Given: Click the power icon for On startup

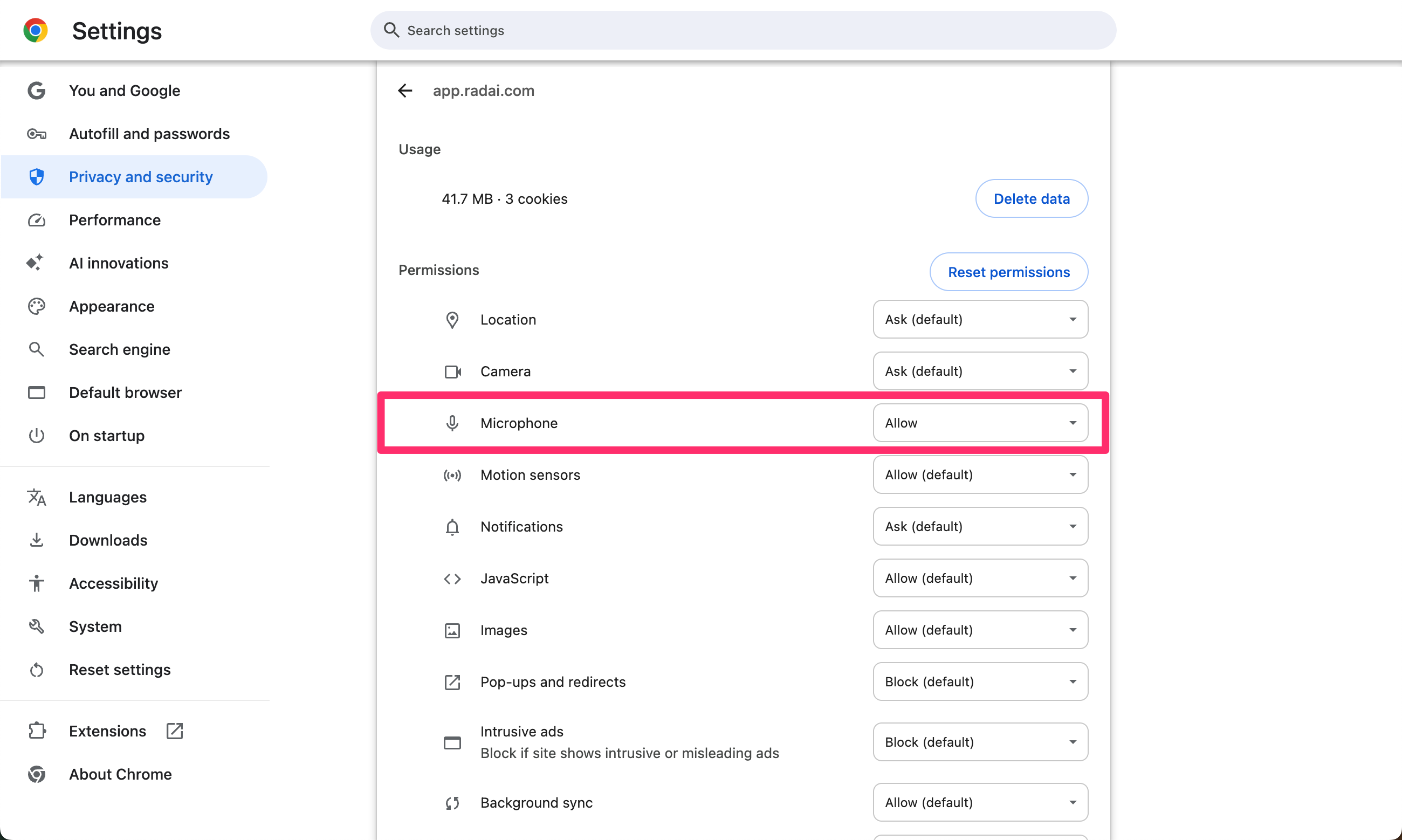Looking at the screenshot, I should (37, 435).
